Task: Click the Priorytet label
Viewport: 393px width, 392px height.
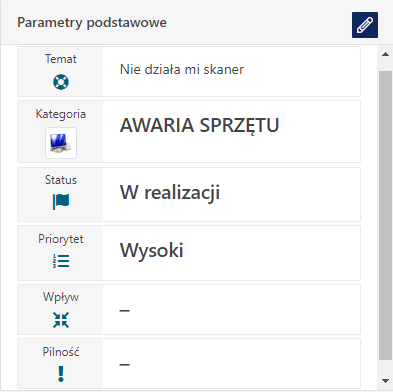Action: [x=61, y=239]
